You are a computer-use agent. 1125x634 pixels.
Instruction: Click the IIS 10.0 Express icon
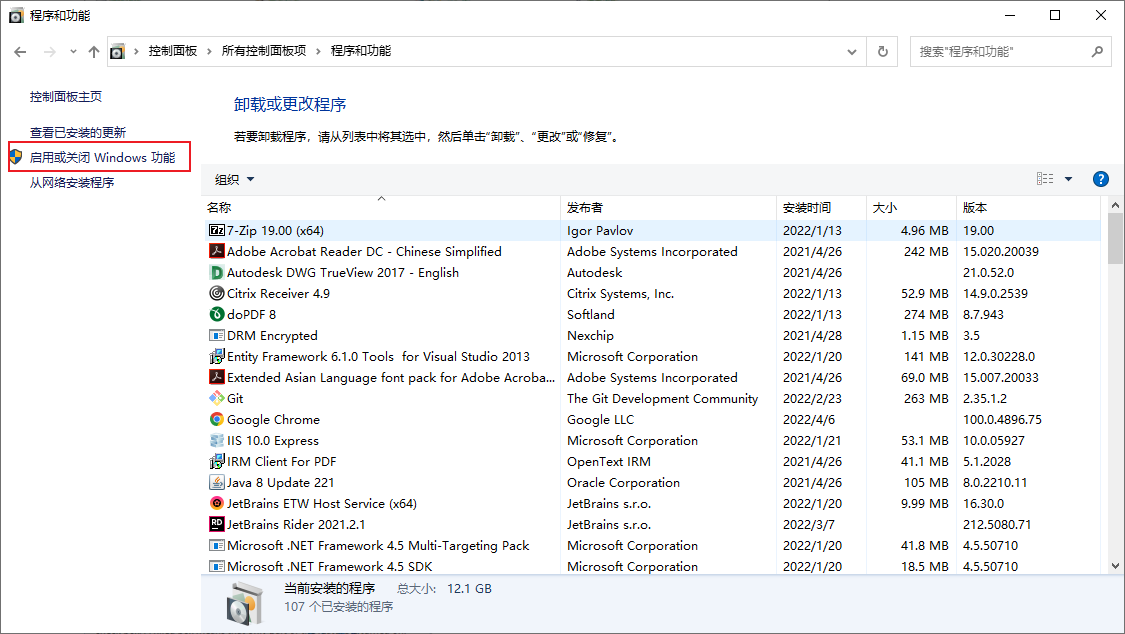(217, 440)
